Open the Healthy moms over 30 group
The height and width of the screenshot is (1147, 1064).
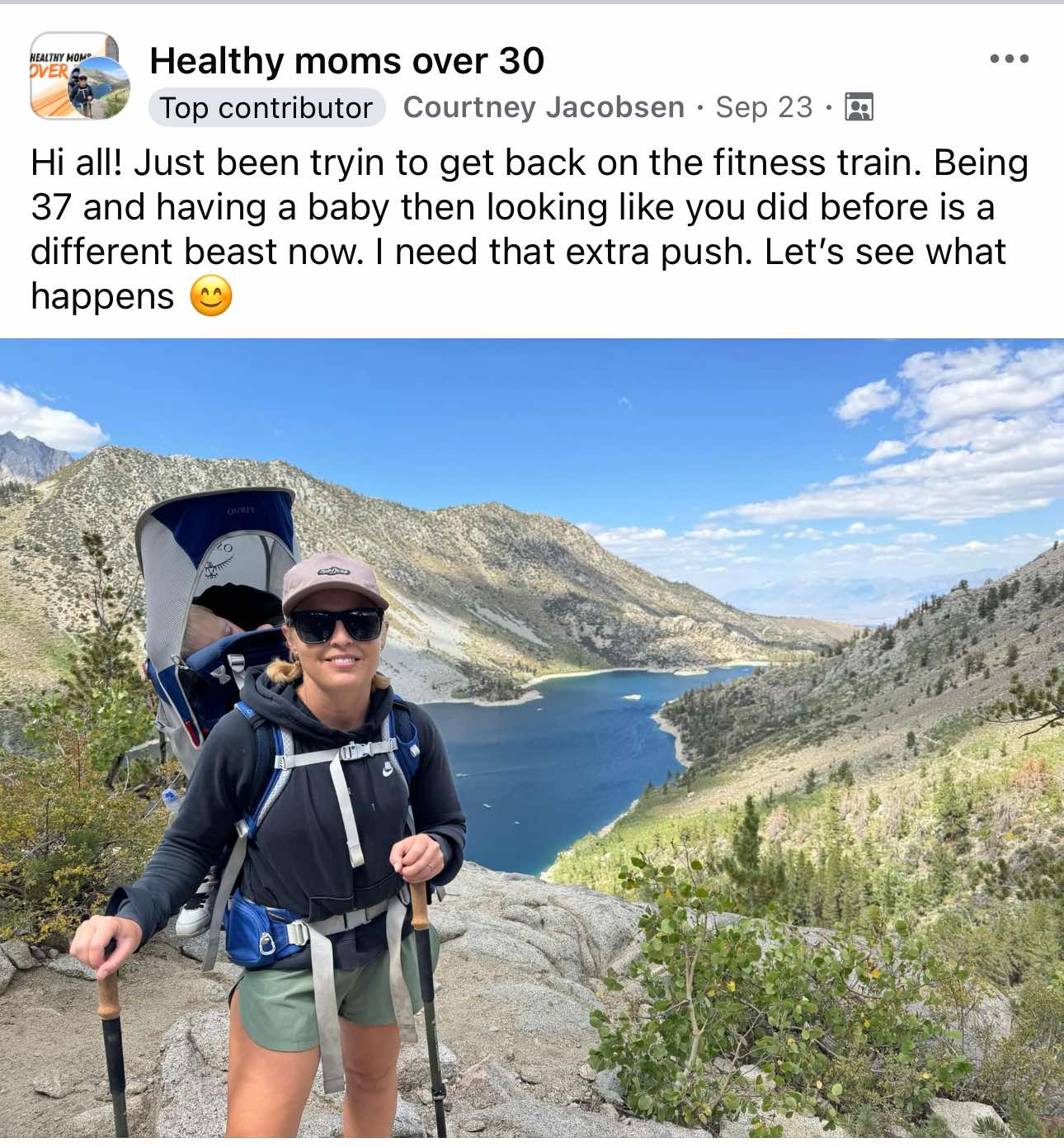coord(347,60)
